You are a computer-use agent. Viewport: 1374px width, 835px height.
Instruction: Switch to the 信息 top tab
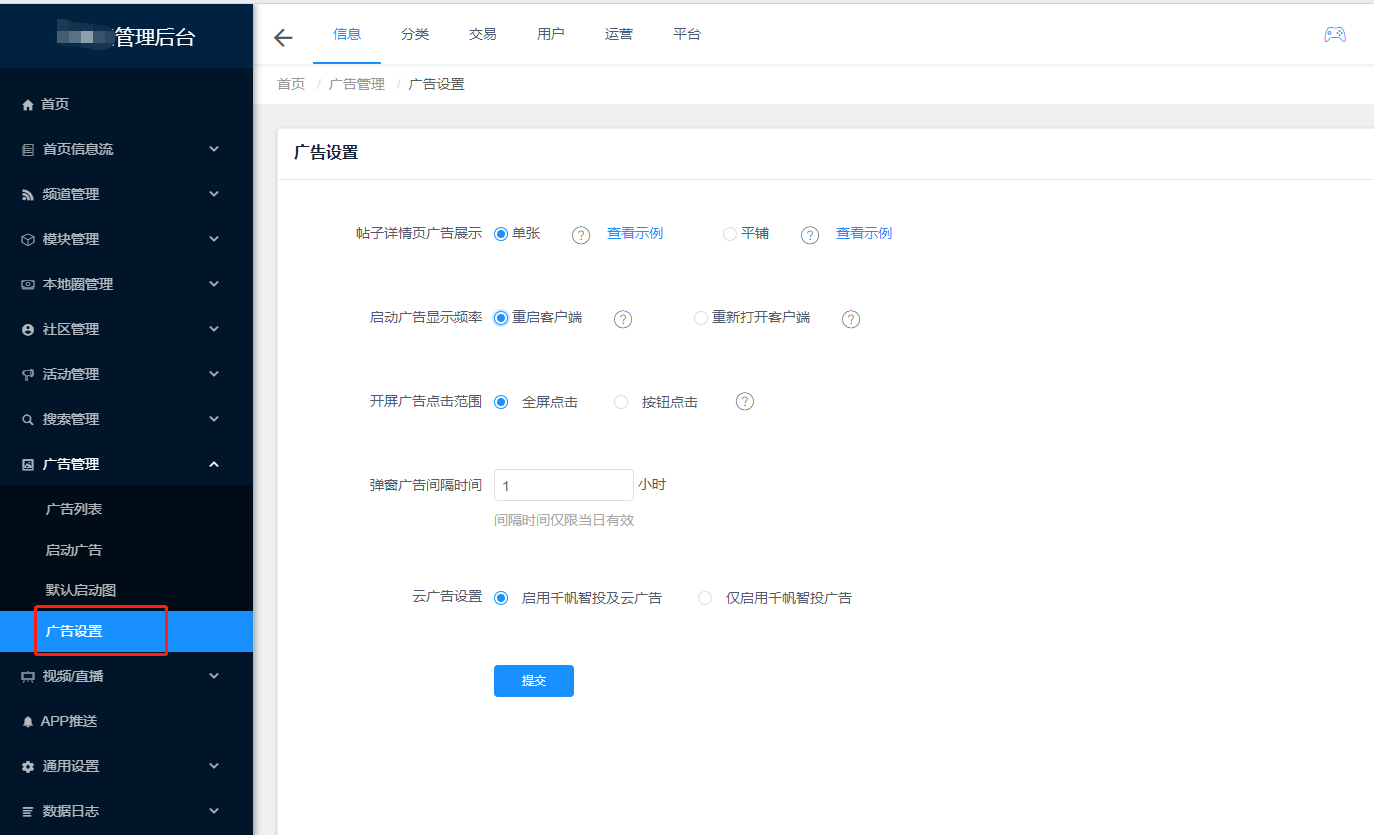point(347,34)
